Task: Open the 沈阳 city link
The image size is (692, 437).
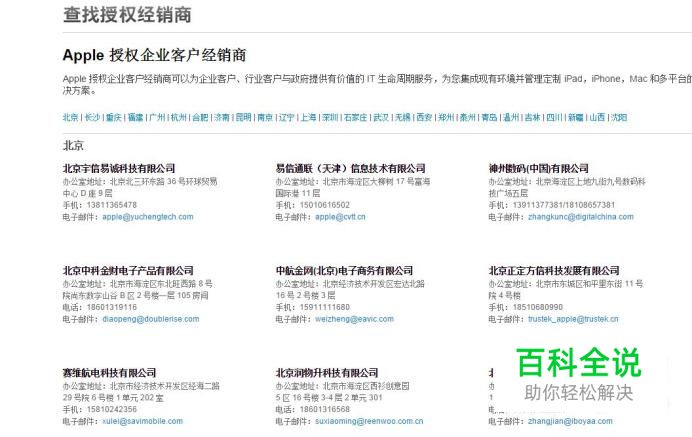Action: pyautogui.click(x=619, y=117)
